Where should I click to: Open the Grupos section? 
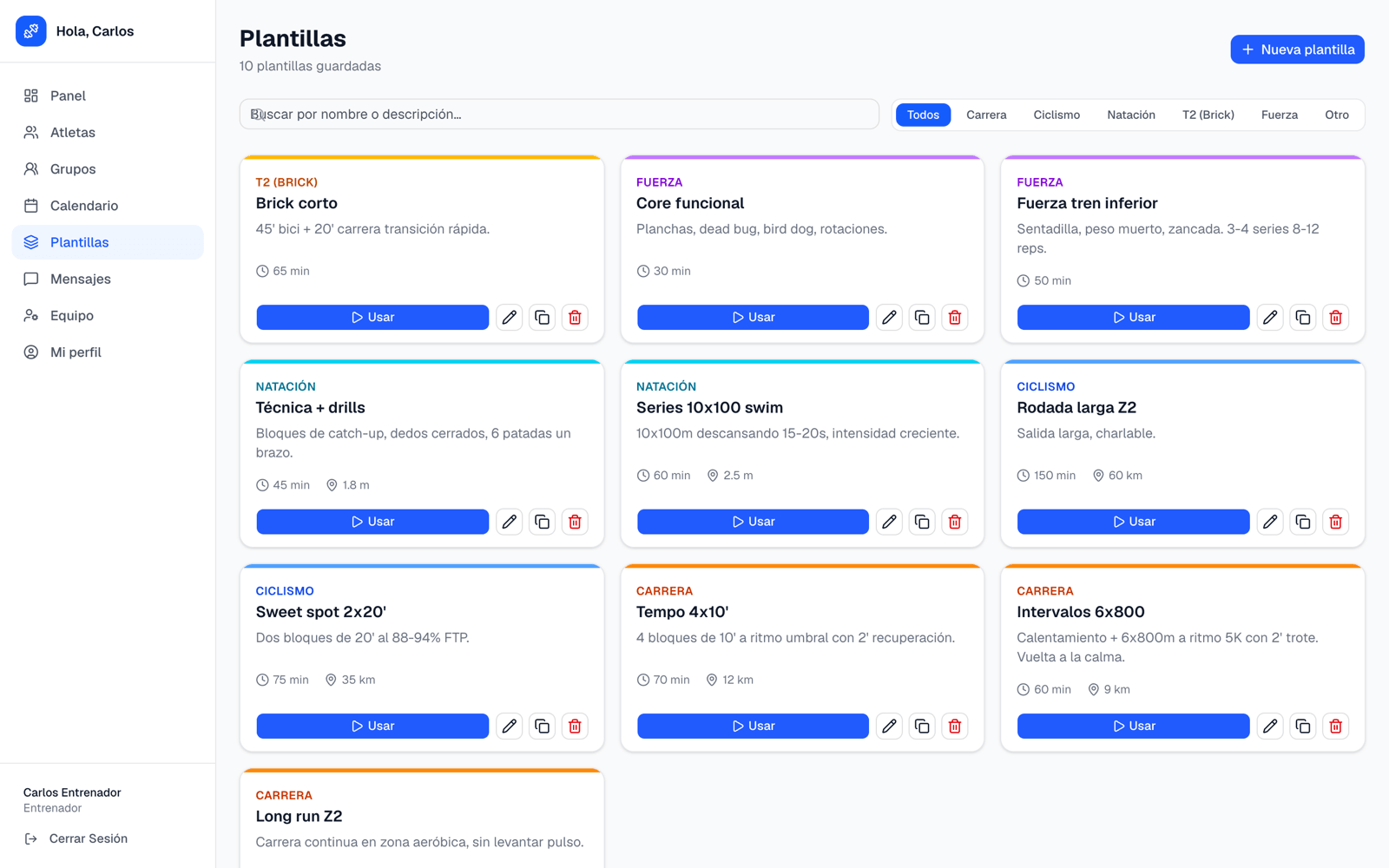point(108,169)
